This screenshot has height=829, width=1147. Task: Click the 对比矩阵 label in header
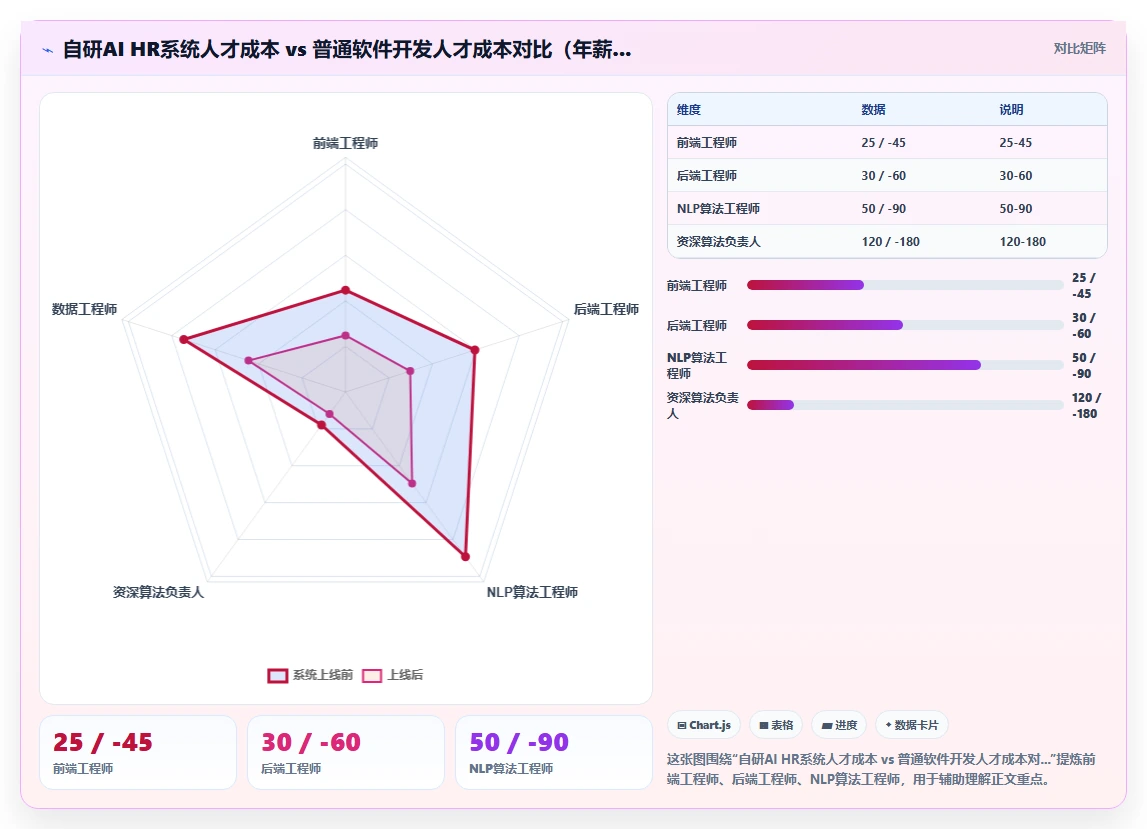point(1079,48)
